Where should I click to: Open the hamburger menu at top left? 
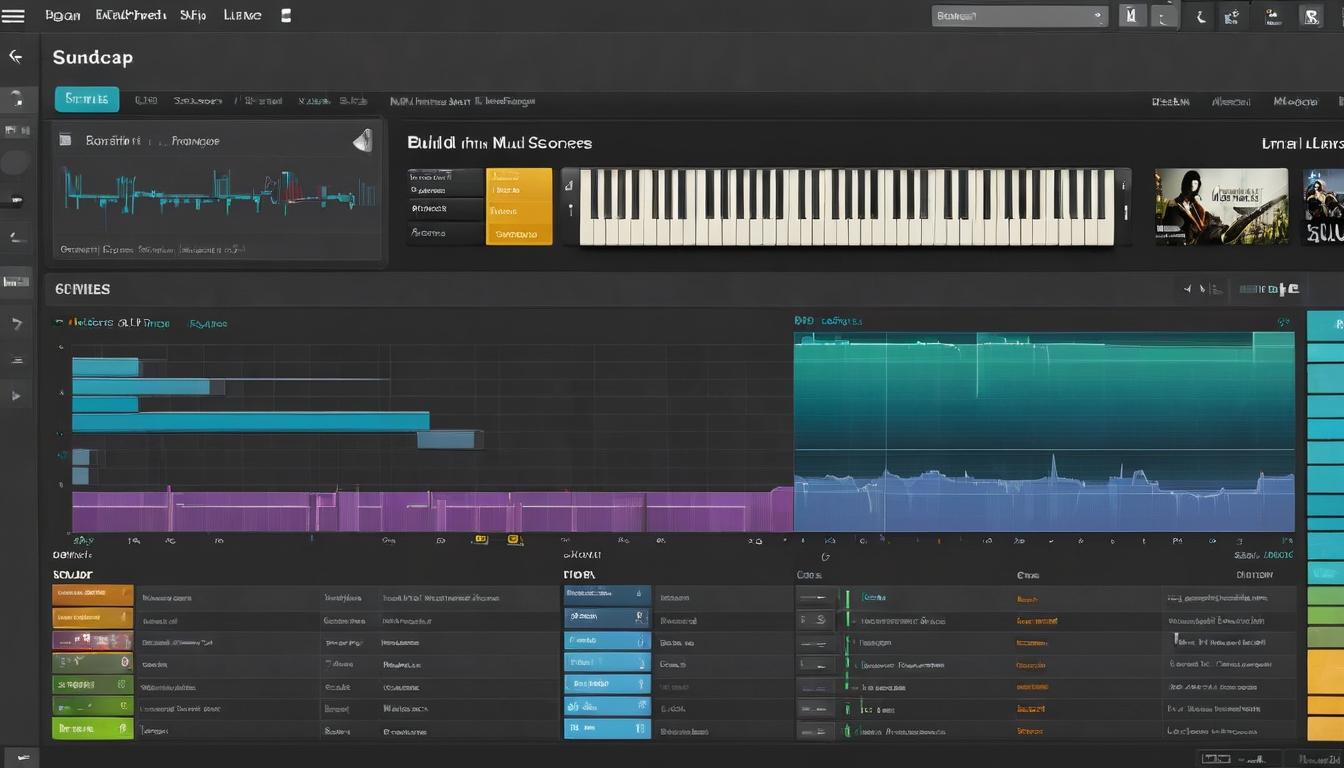tap(13, 16)
